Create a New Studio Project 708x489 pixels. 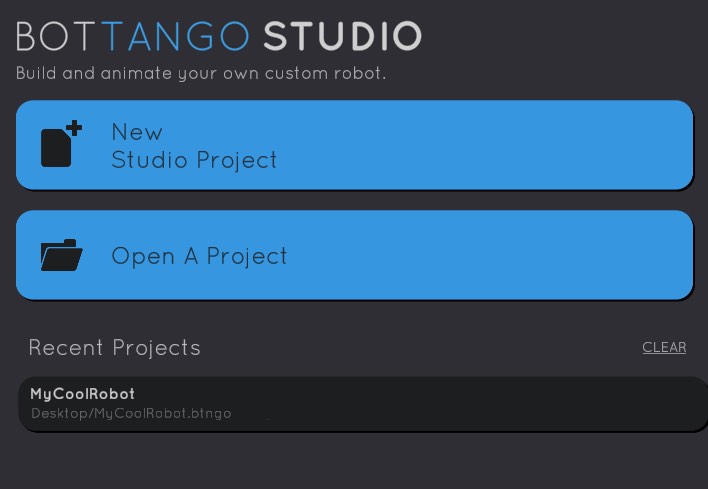[x=354, y=145]
